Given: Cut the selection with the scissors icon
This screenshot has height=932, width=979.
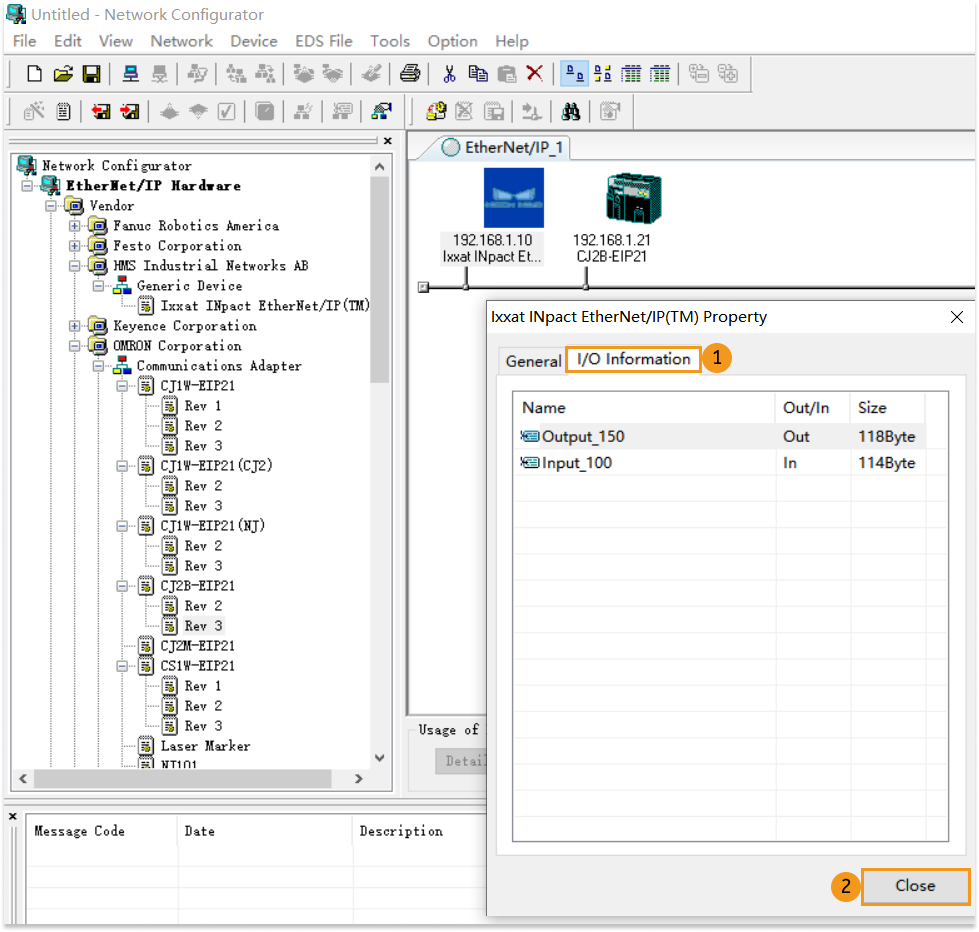Looking at the screenshot, I should pos(449,73).
